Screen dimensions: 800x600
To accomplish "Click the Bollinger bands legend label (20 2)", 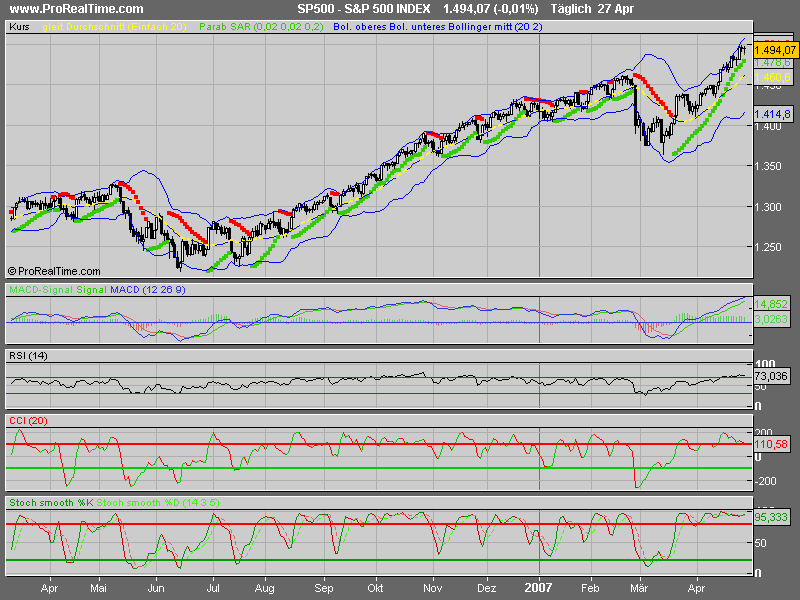I will tap(438, 27).
